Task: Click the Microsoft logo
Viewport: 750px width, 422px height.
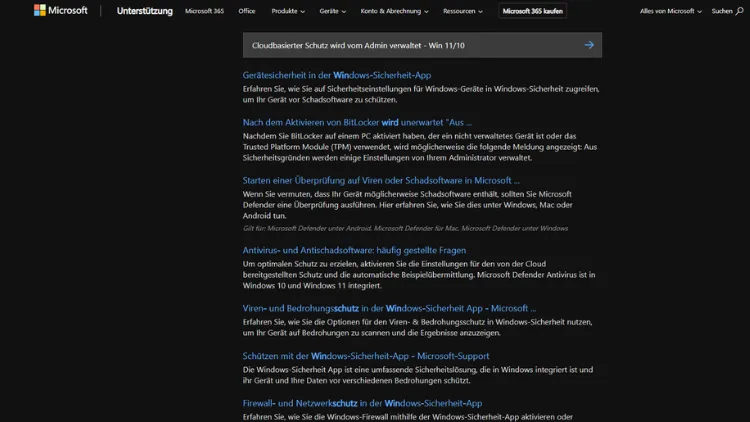Action: [x=61, y=10]
